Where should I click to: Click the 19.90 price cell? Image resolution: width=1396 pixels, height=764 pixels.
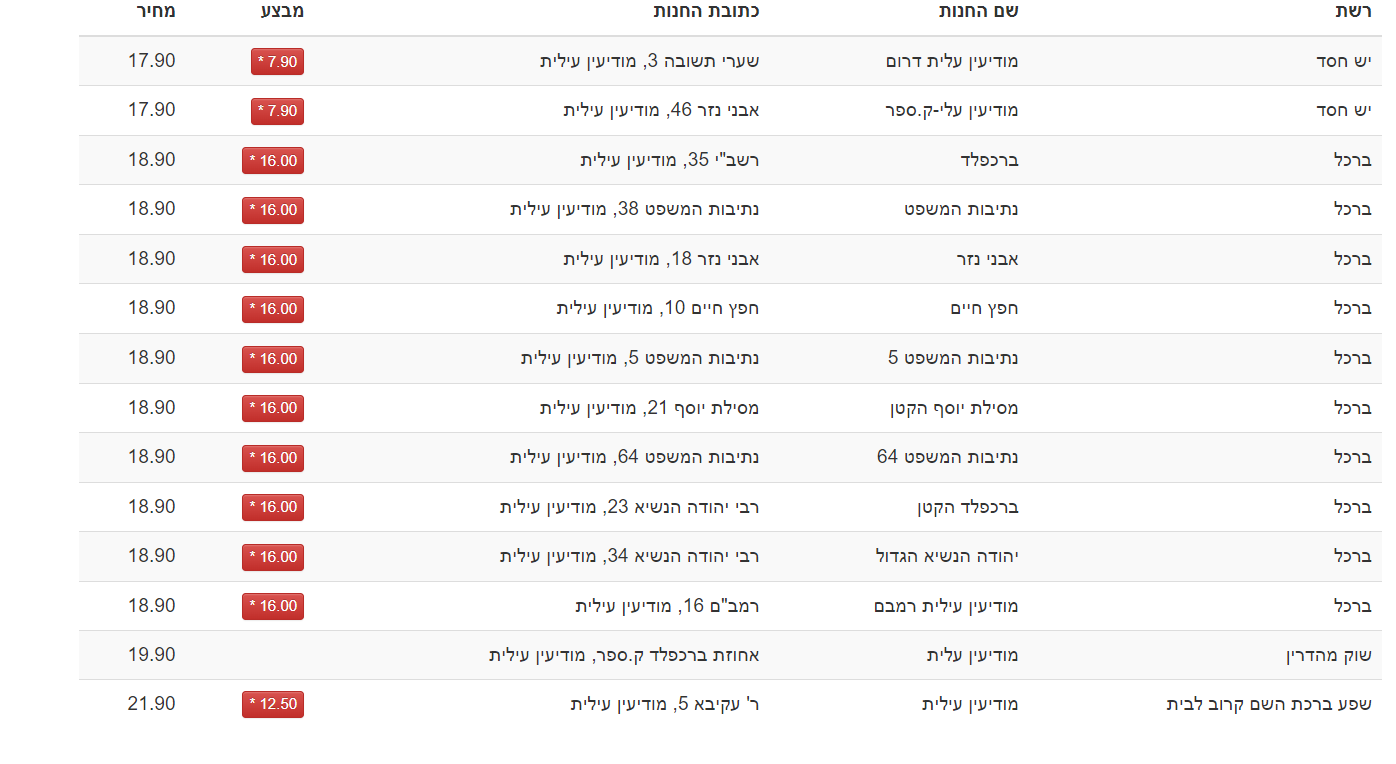pyautogui.click(x=152, y=655)
